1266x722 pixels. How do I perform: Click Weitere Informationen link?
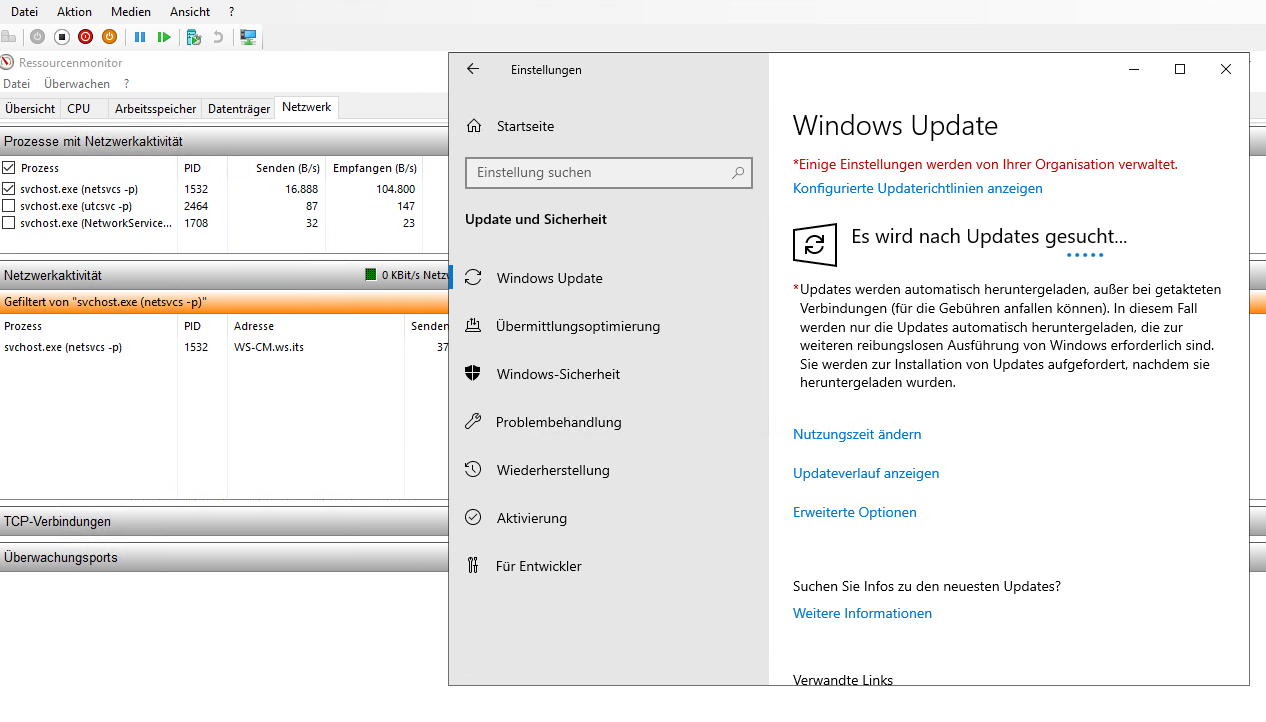pyautogui.click(x=862, y=613)
